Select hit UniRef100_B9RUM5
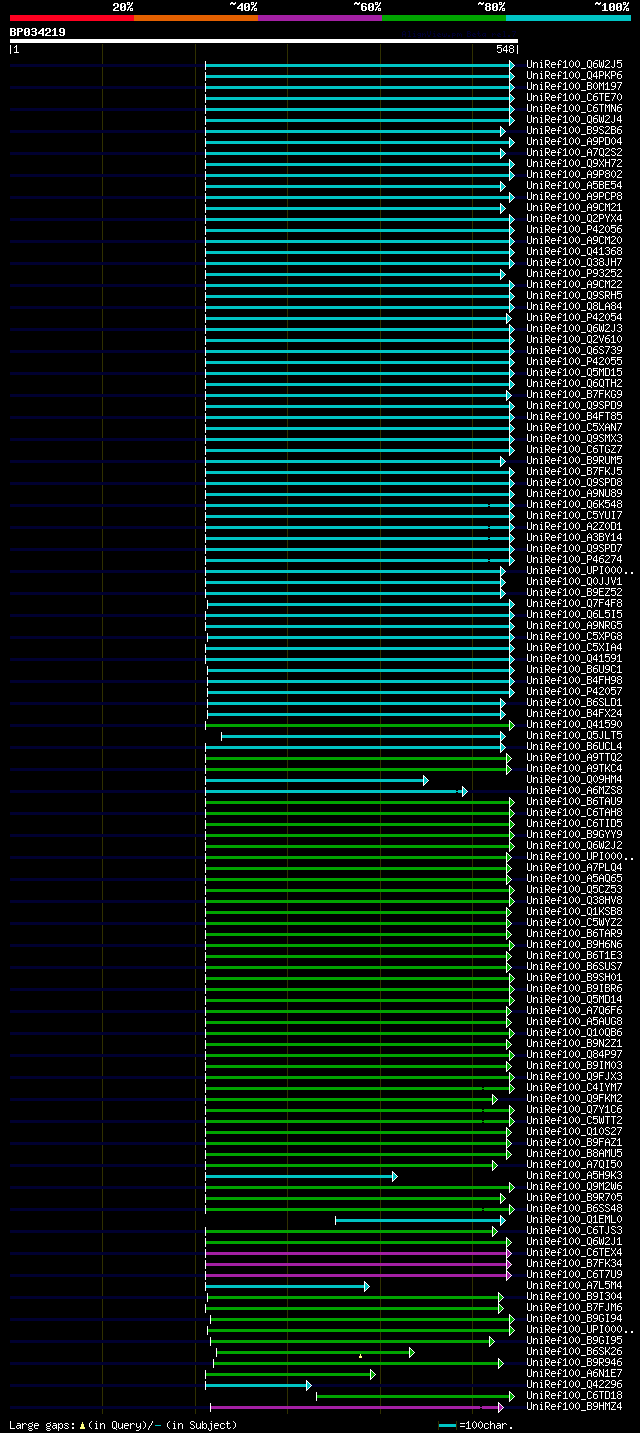The width and height of the screenshot is (640, 1433). tap(574, 460)
